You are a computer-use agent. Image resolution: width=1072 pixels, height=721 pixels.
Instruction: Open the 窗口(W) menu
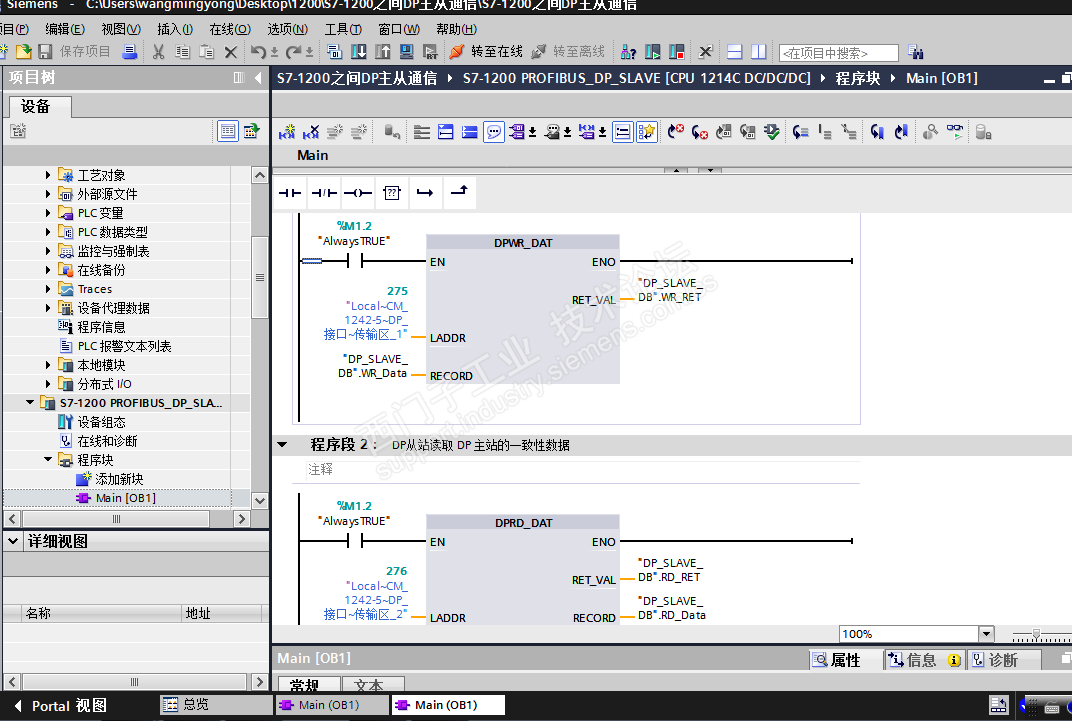(399, 29)
